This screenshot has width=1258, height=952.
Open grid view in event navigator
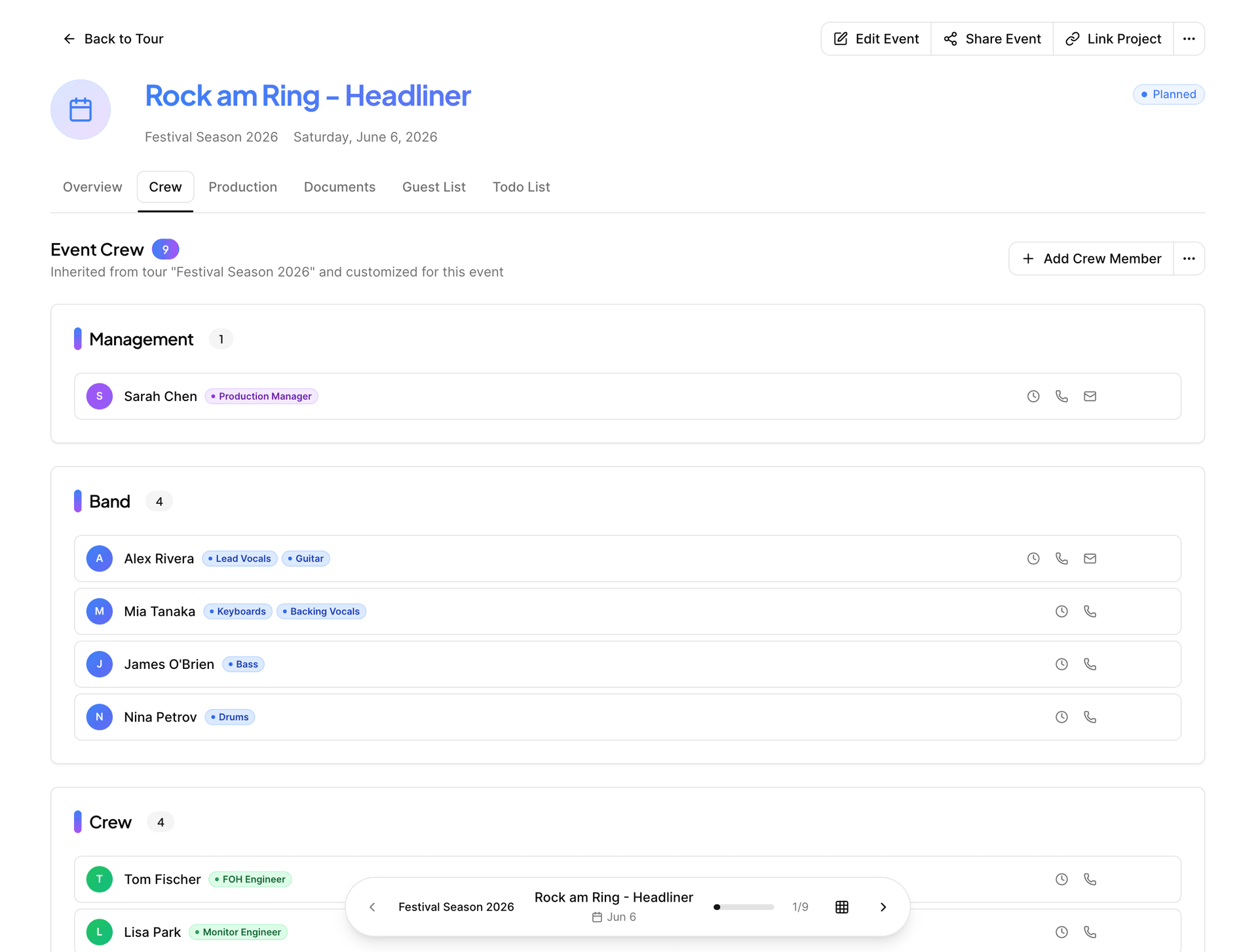[842, 907]
